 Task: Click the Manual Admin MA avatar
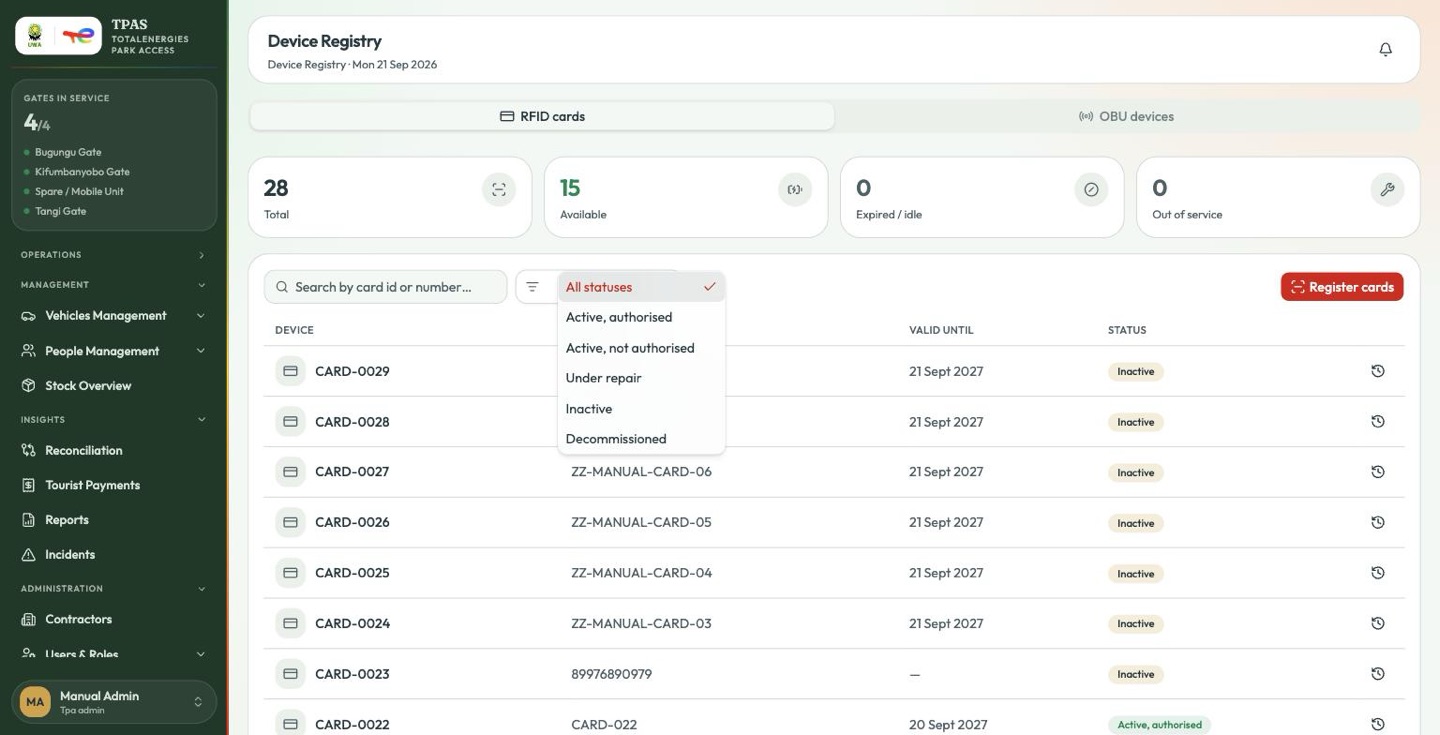point(35,702)
